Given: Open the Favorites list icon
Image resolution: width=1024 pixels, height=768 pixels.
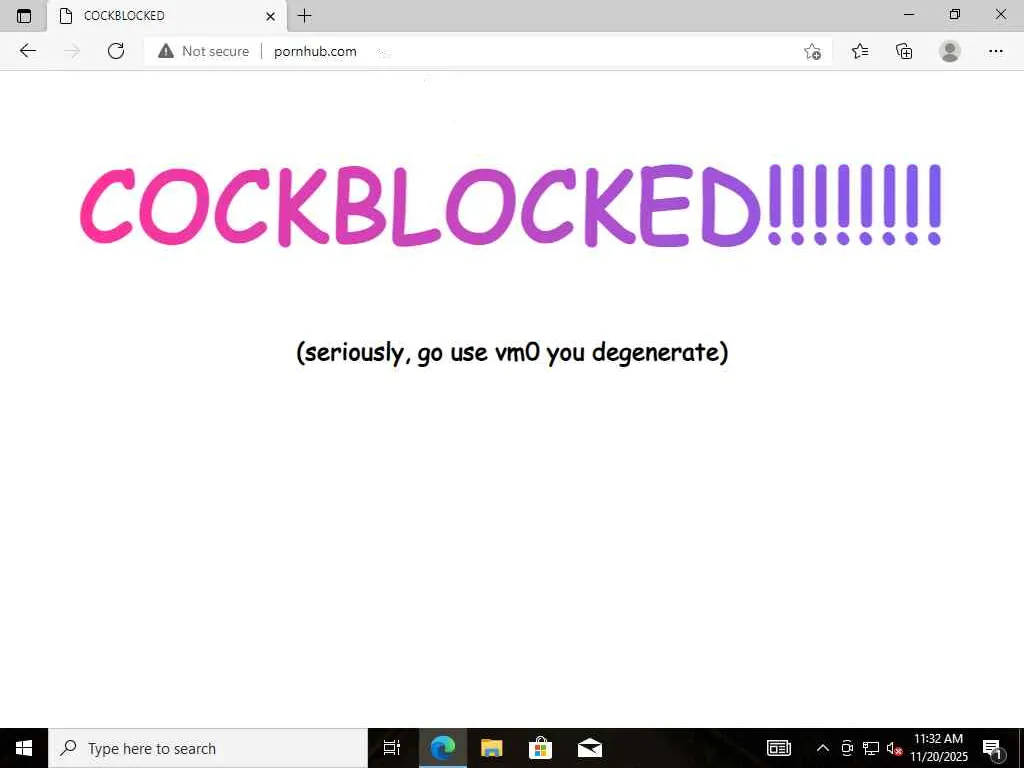Looking at the screenshot, I should tap(860, 51).
